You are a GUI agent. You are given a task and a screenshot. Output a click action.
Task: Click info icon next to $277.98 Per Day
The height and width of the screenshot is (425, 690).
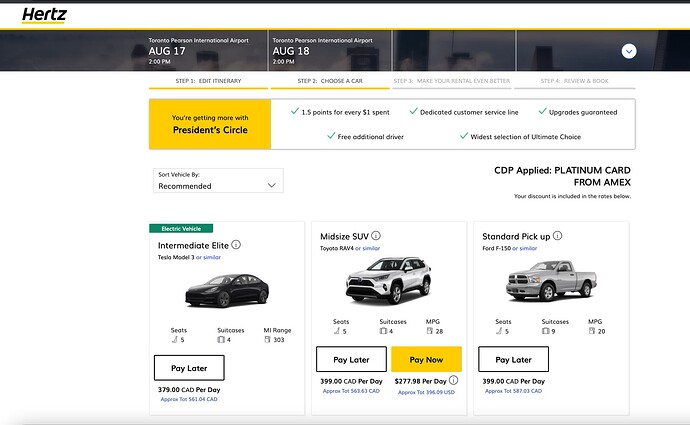tap(453, 380)
